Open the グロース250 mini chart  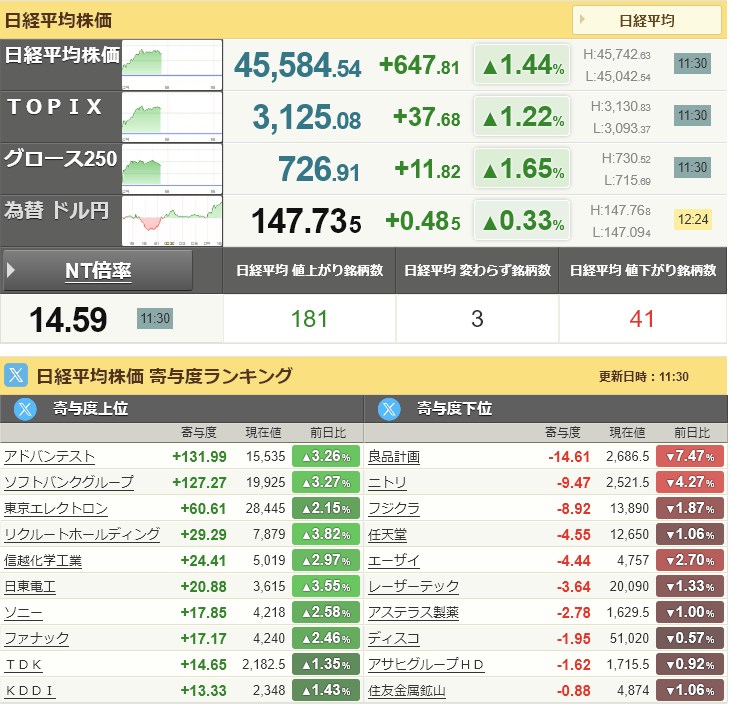coord(171,167)
